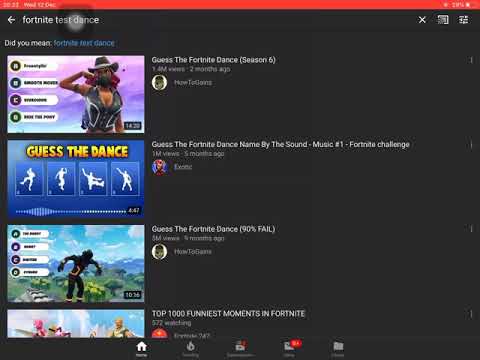This screenshot has width=480, height=360.
Task: Tap battery indicator in status bar
Action: click(468, 5)
